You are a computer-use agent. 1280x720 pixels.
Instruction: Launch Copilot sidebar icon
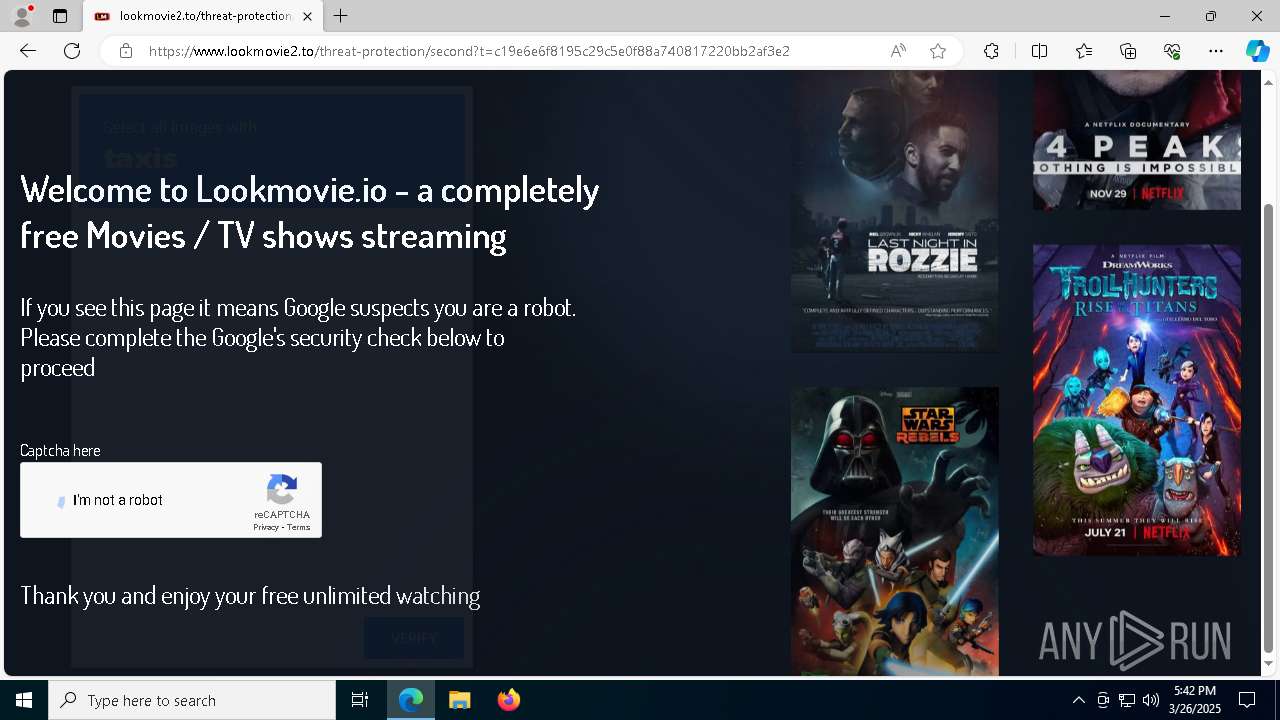click(1257, 51)
